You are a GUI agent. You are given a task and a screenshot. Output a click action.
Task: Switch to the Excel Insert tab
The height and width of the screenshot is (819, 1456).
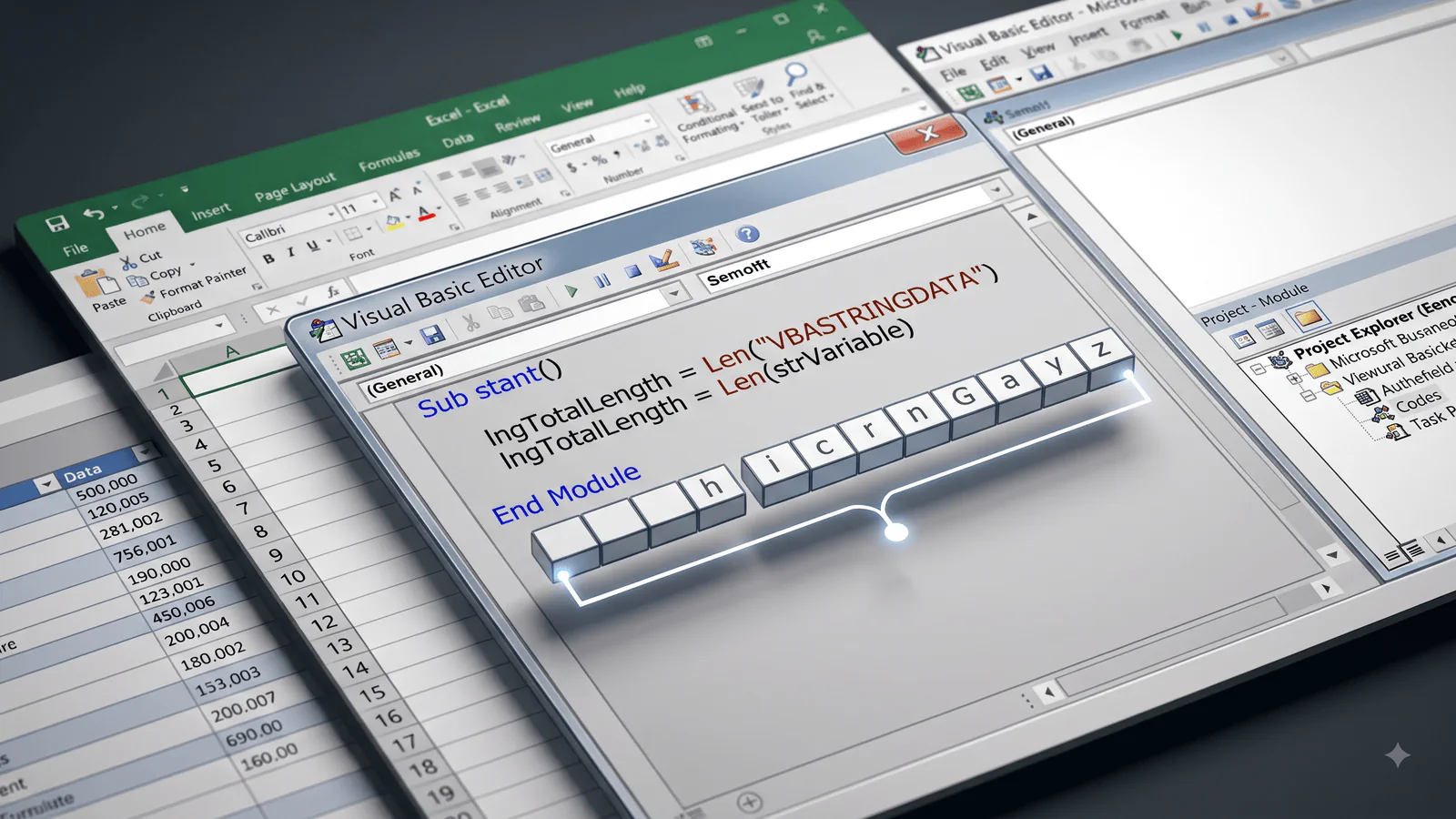click(x=211, y=212)
